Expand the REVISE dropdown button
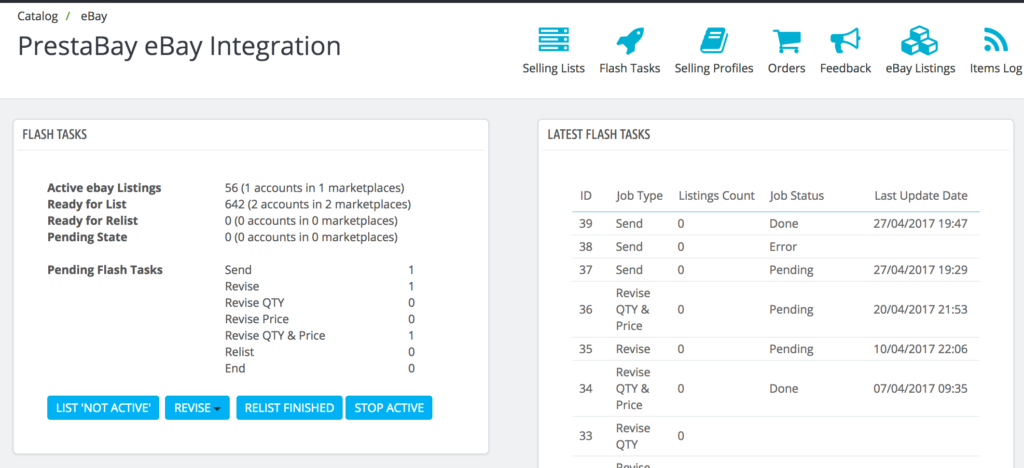1024x468 pixels. point(197,408)
